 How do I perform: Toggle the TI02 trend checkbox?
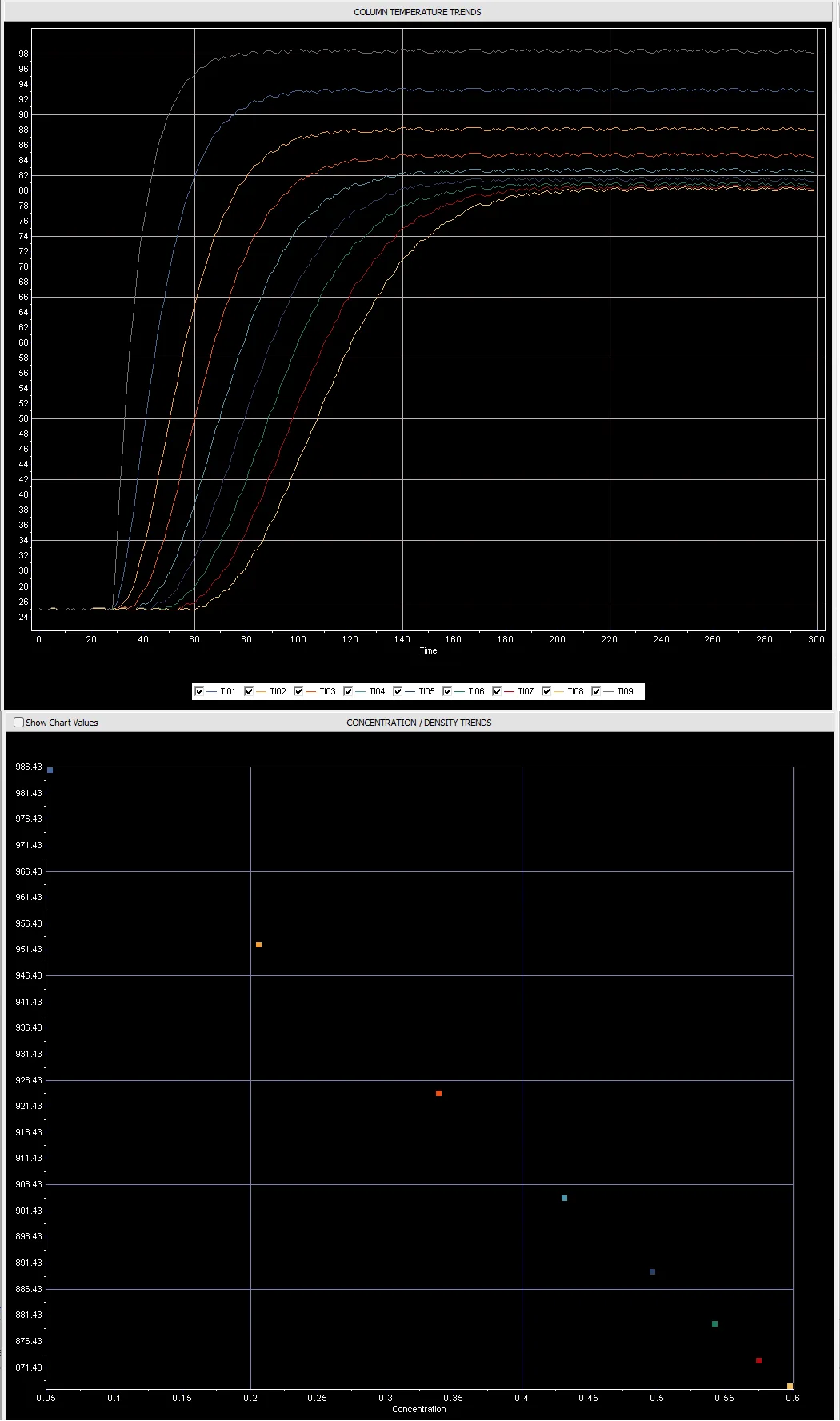[249, 691]
